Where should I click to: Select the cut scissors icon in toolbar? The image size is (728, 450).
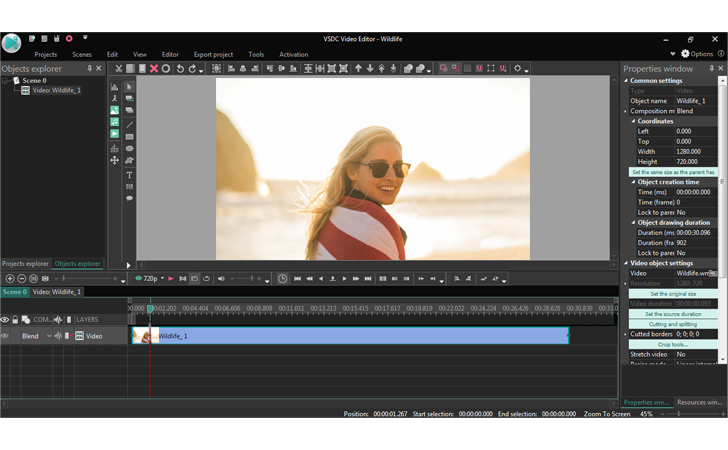click(x=119, y=69)
